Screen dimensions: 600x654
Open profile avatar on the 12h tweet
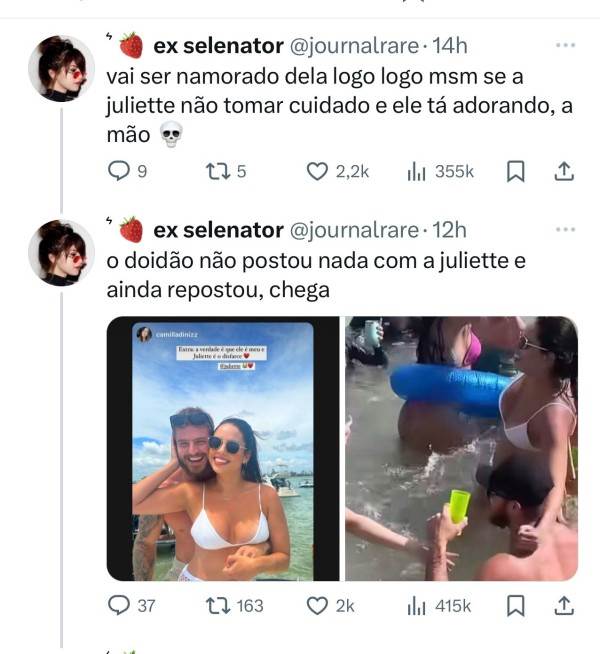pos(62,252)
